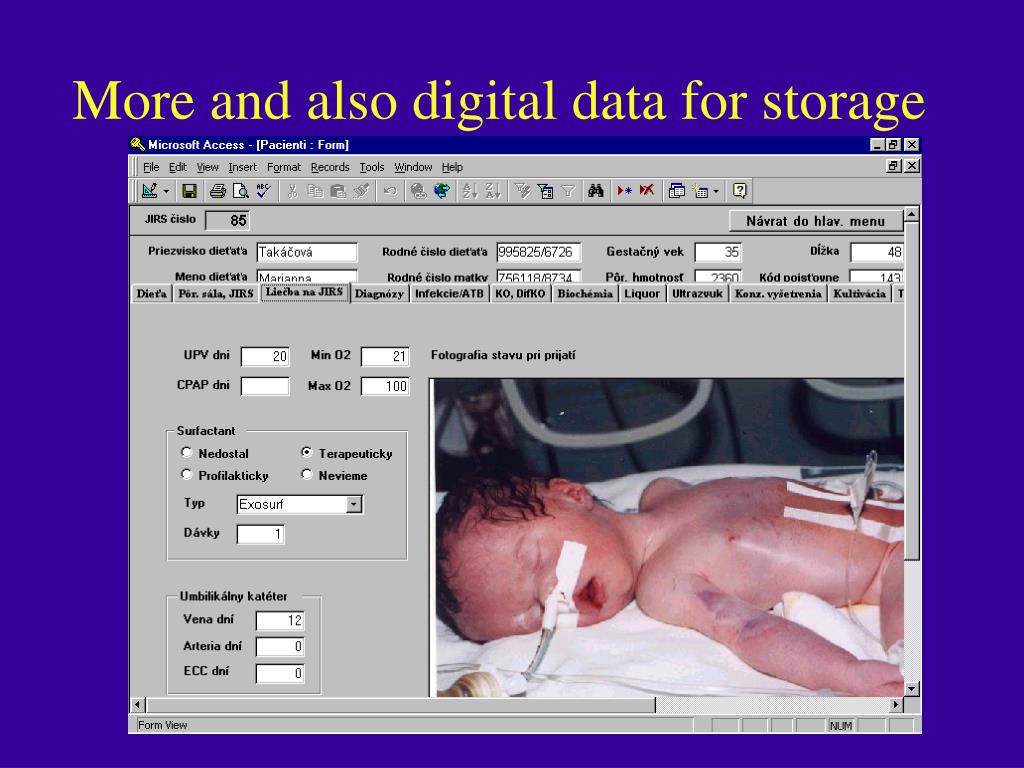
Task: Click the New Record icon
Action: click(x=624, y=191)
